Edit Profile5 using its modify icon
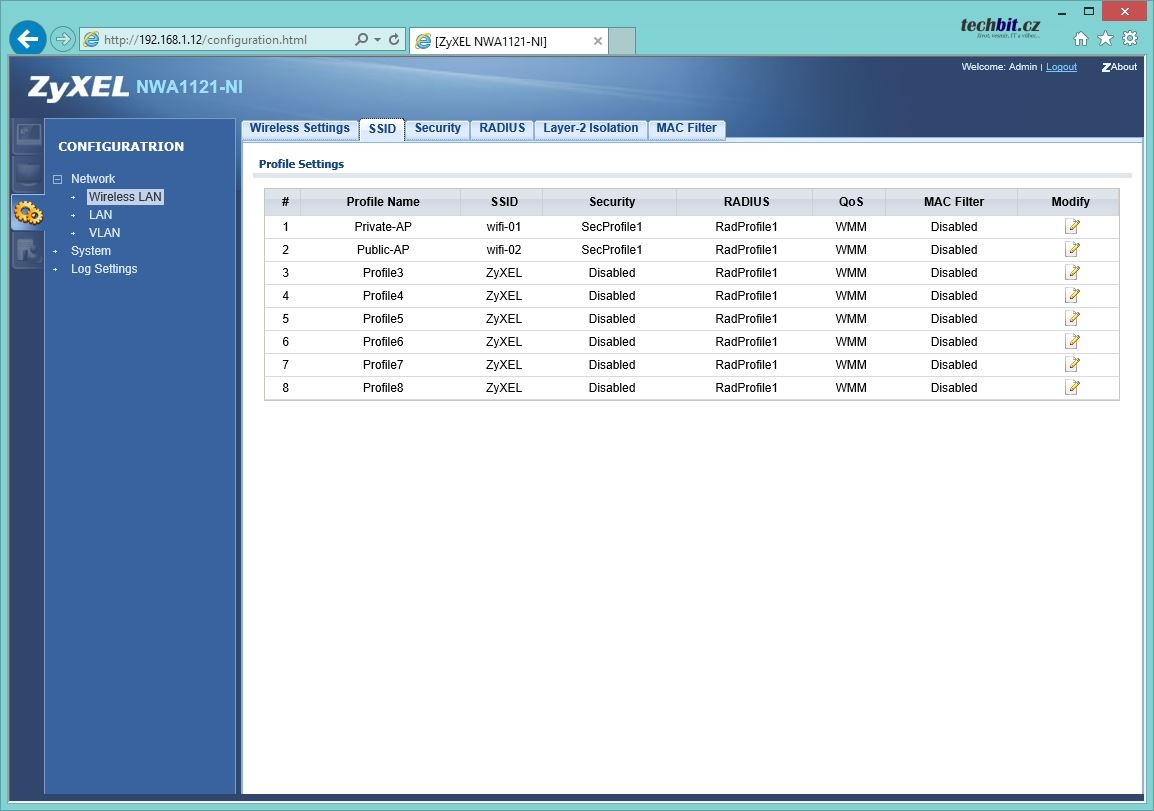The height and width of the screenshot is (811, 1154). tap(1072, 319)
